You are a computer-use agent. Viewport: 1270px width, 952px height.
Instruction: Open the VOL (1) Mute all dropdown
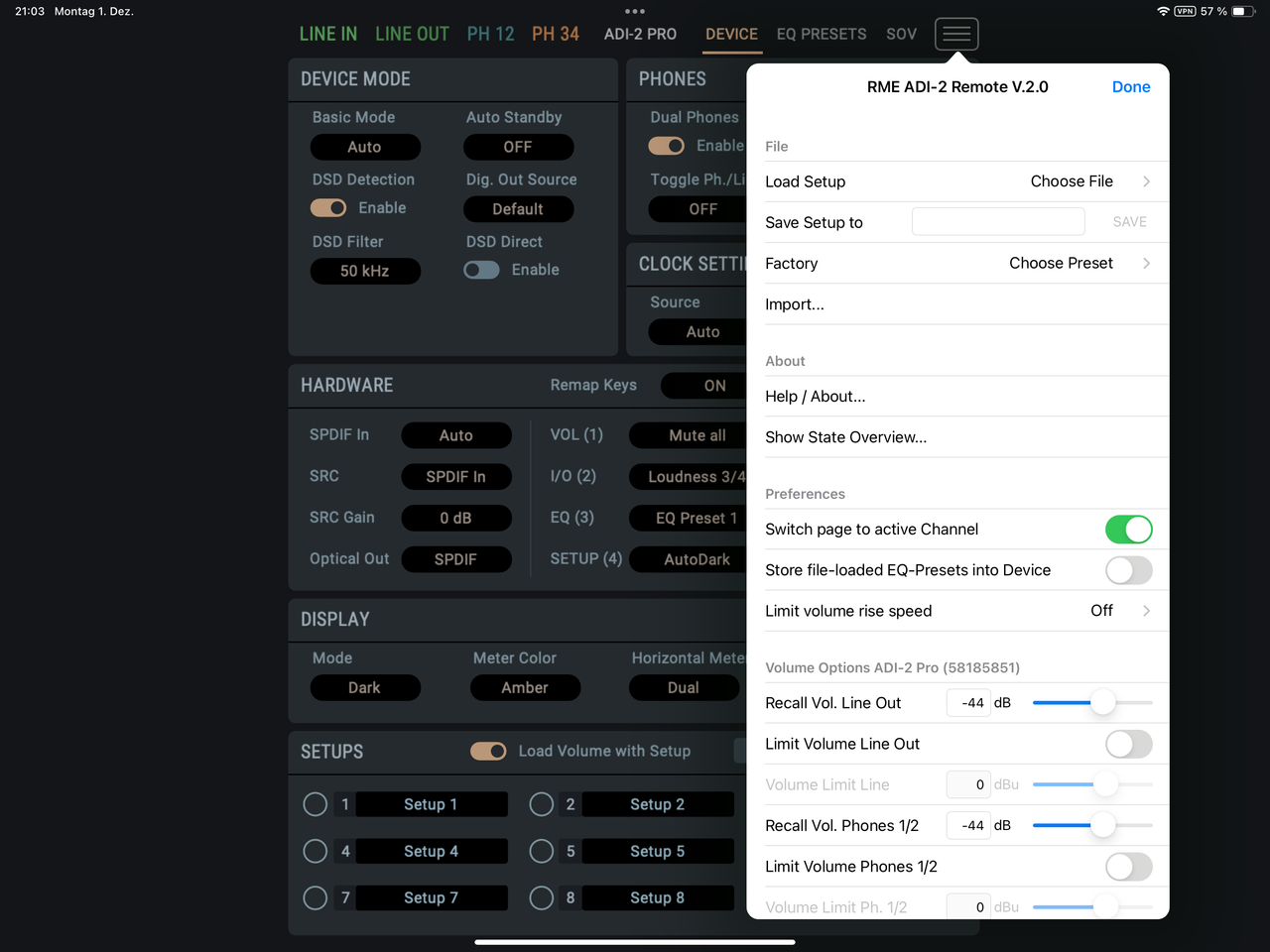(689, 435)
